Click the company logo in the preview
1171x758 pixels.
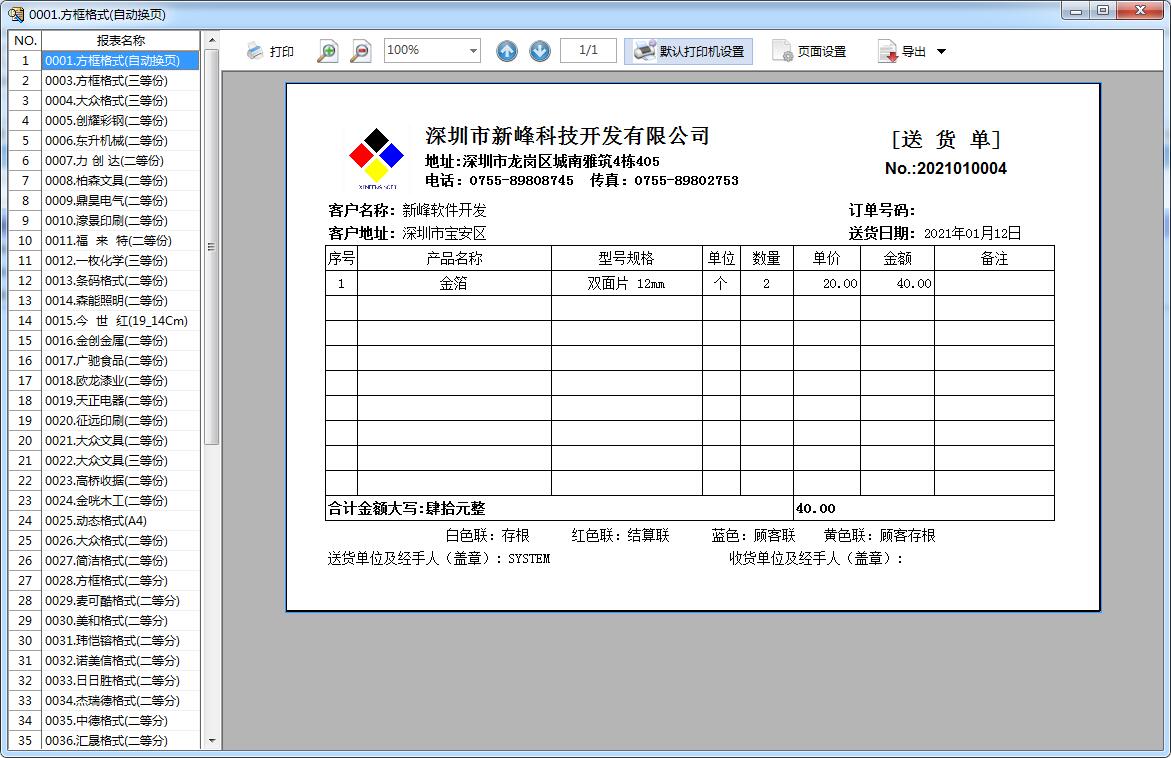coord(376,158)
